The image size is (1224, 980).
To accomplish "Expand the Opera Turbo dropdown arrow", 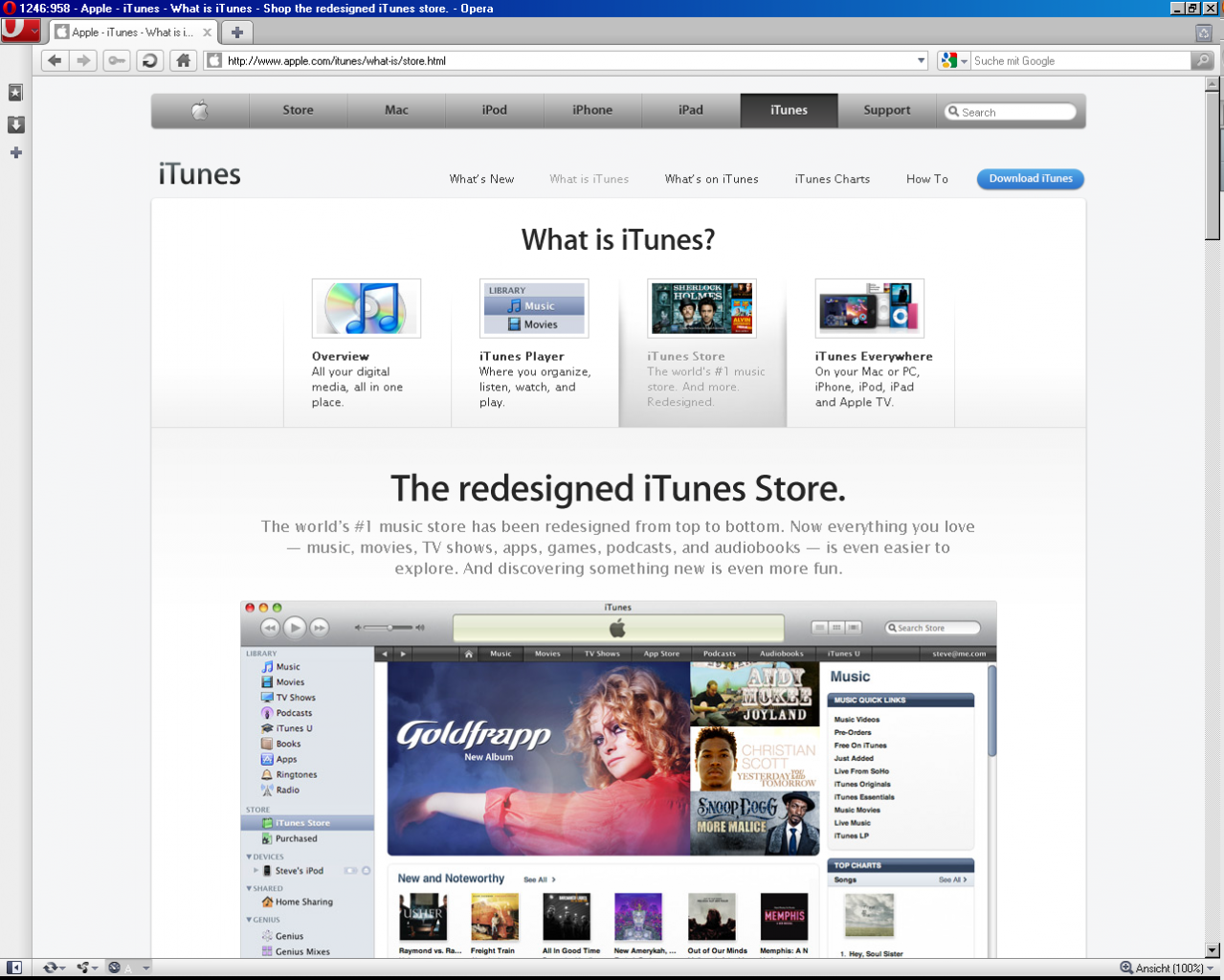I will pyautogui.click(x=146, y=968).
